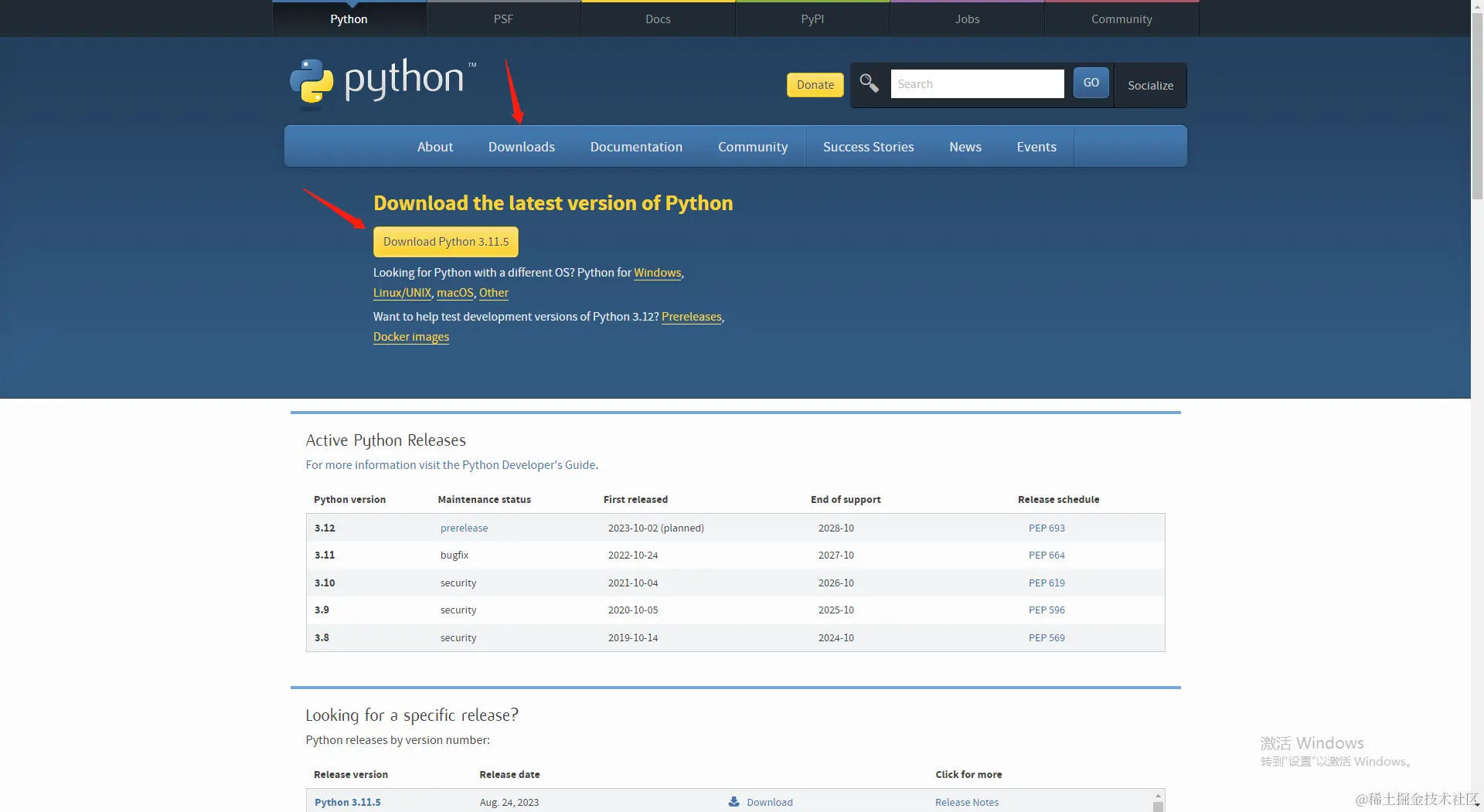Follow the Prereleases link
This screenshot has width=1484, height=812.
pyautogui.click(x=691, y=317)
